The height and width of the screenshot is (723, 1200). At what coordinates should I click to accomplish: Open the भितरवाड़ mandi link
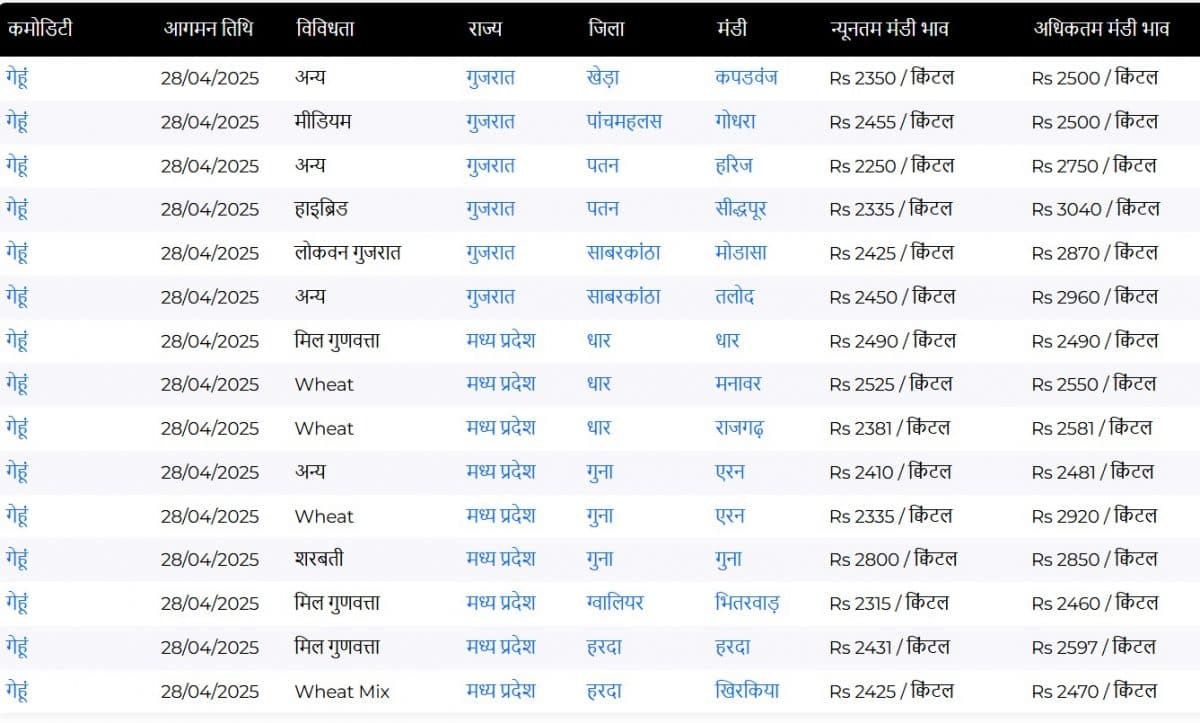746,603
